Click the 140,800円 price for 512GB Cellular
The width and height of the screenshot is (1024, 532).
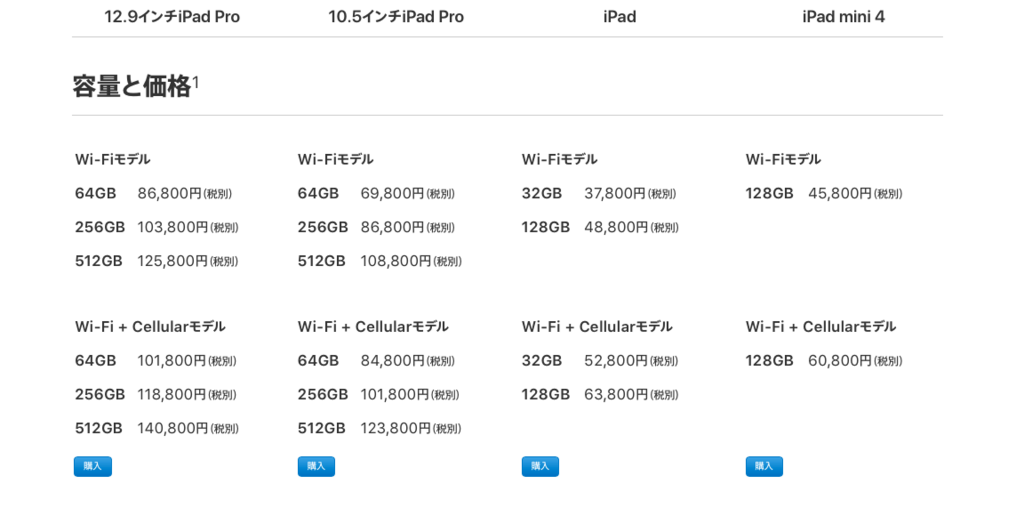click(172, 428)
